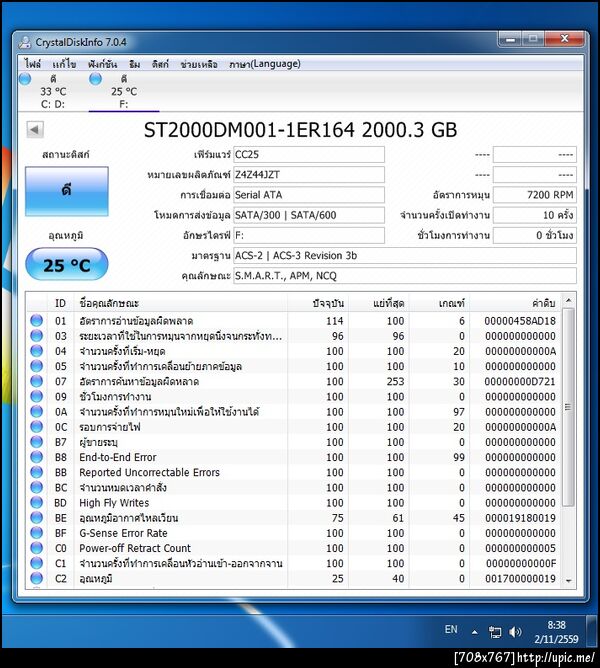Click the status orb for attribute C1

37,563
